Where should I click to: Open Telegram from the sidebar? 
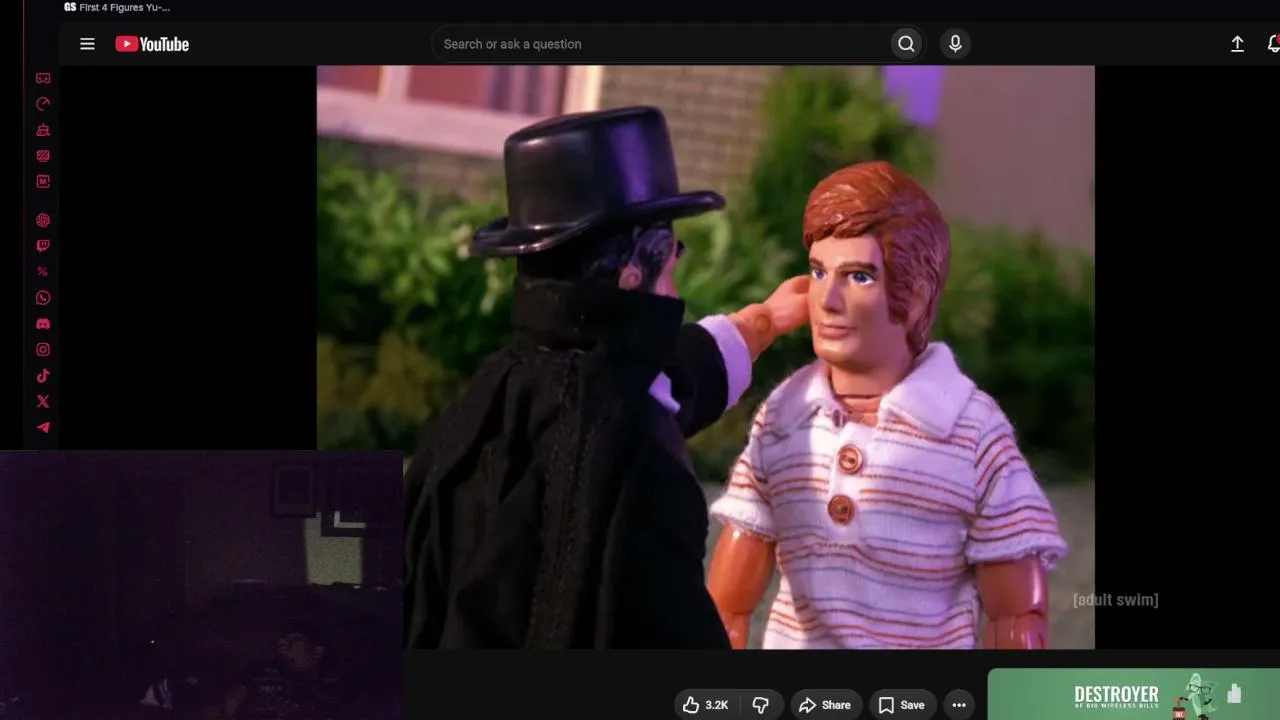[x=43, y=428]
